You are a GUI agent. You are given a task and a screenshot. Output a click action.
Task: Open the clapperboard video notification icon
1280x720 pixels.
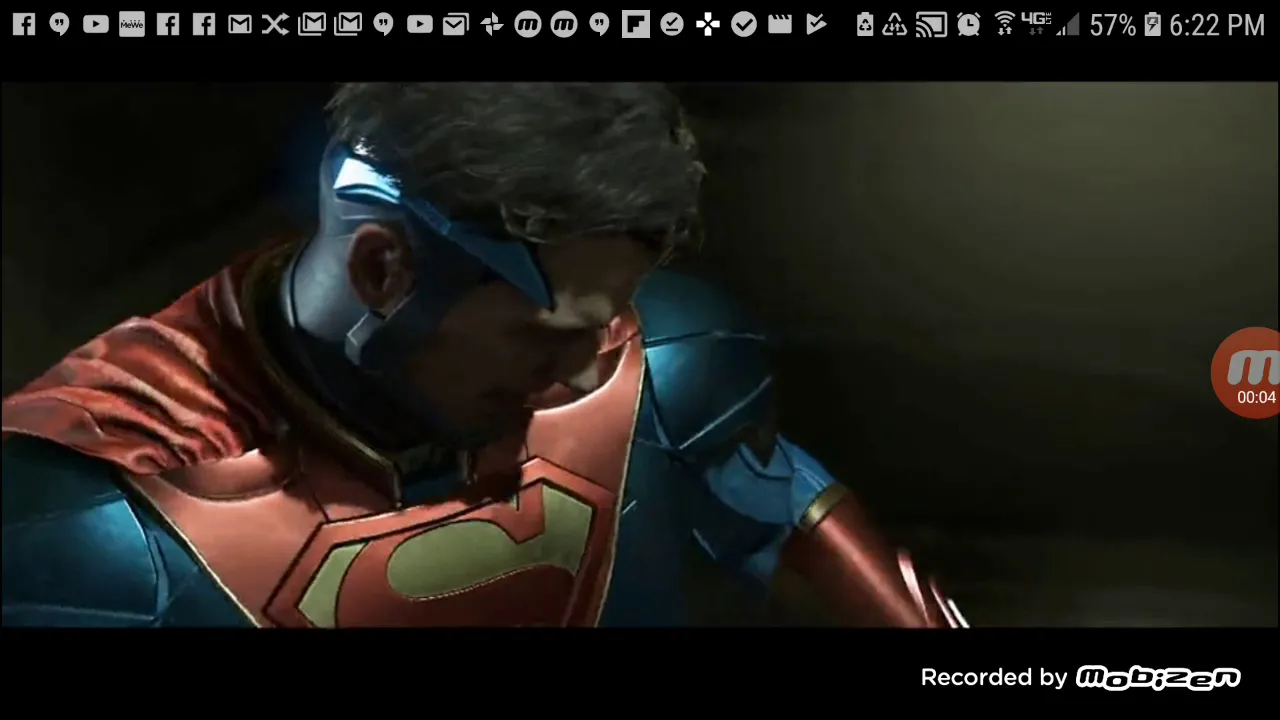click(x=780, y=24)
